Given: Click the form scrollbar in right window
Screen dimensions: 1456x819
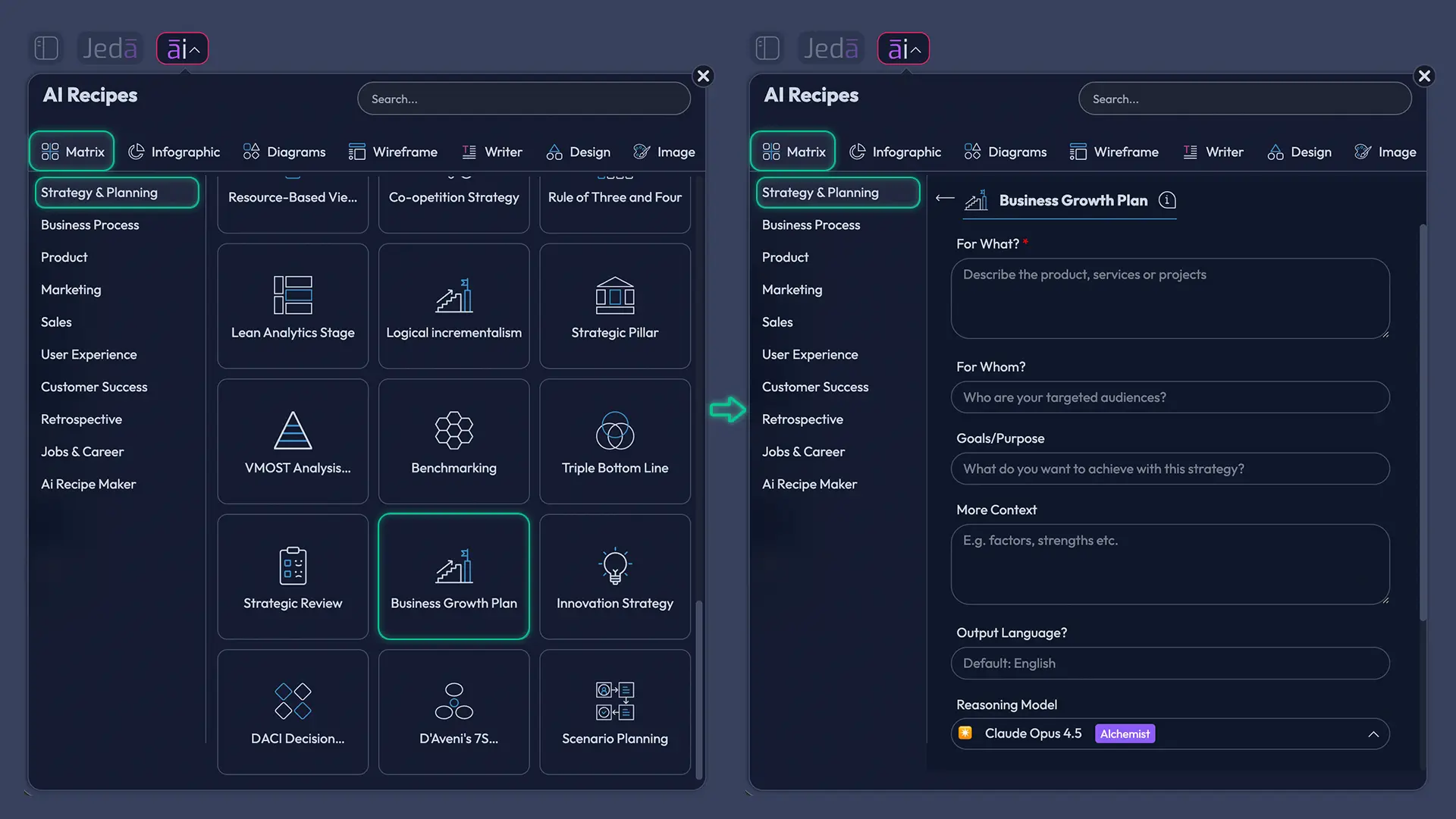Looking at the screenshot, I should (x=1423, y=422).
